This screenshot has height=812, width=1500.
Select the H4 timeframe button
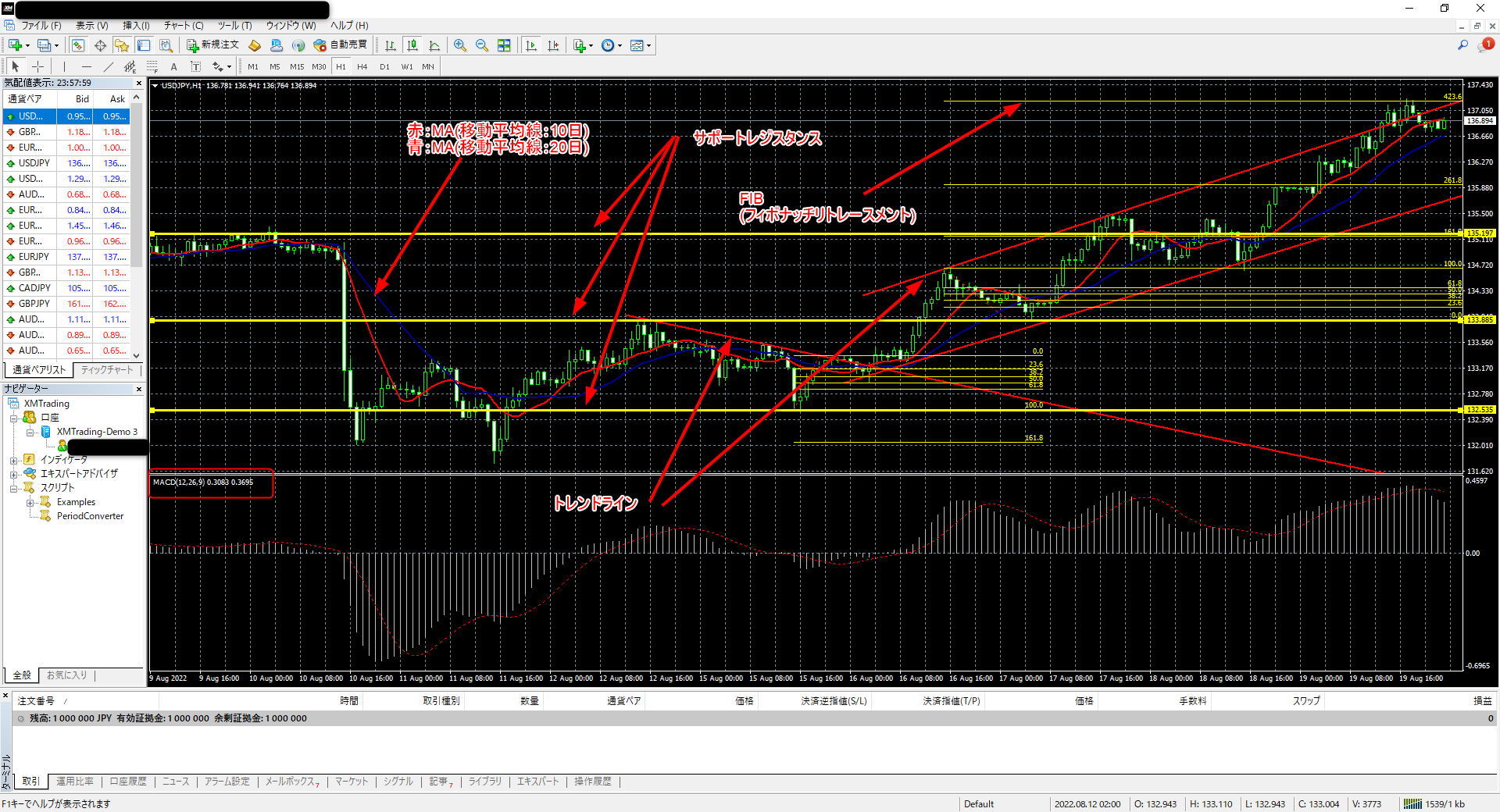coord(362,66)
